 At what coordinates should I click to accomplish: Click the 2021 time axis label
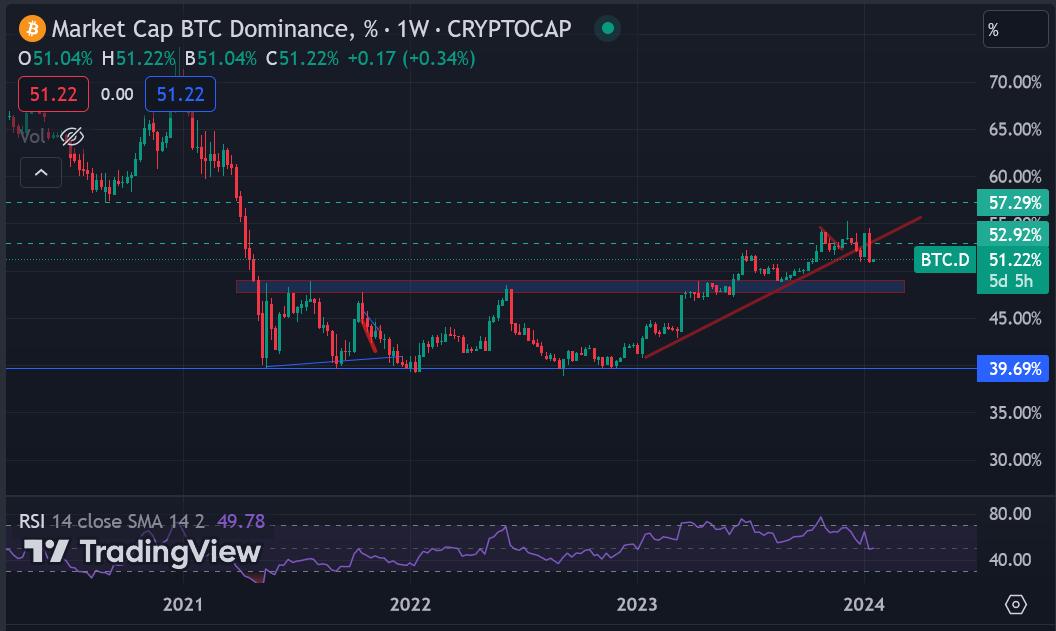pyautogui.click(x=183, y=604)
